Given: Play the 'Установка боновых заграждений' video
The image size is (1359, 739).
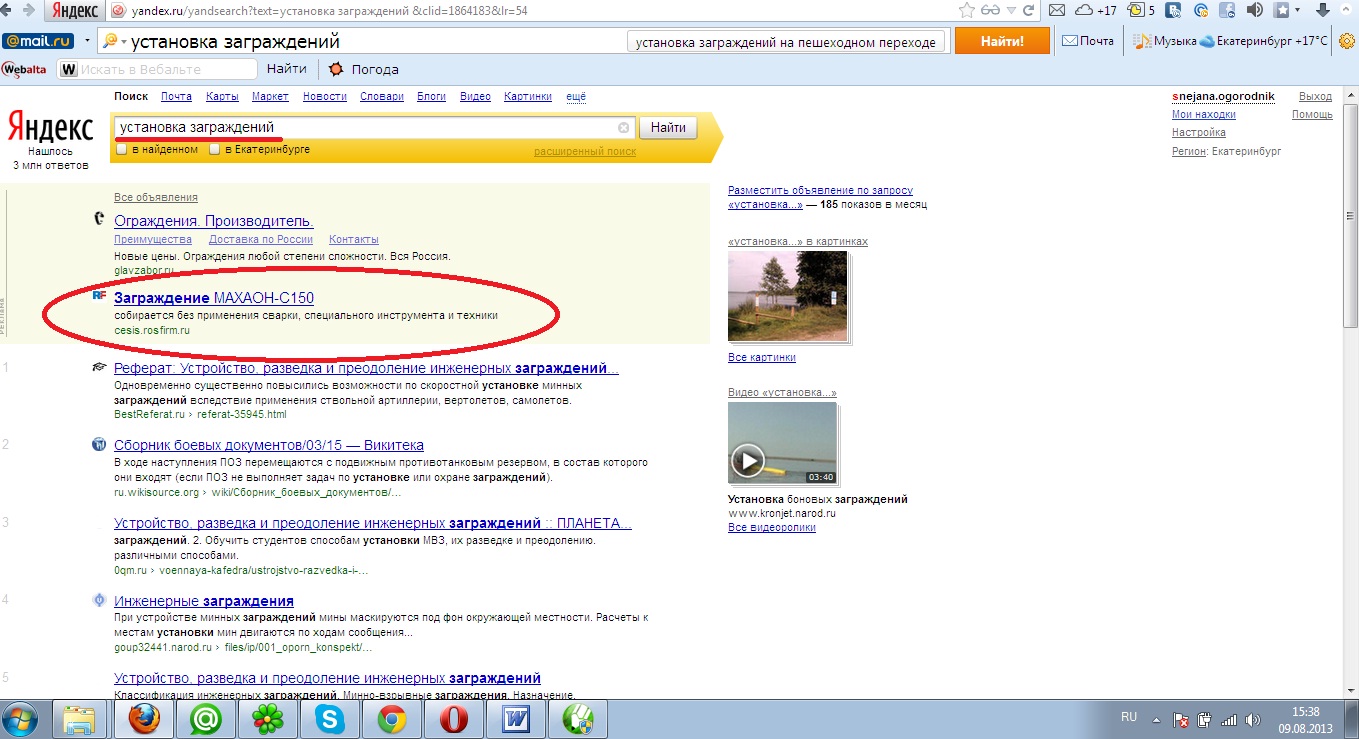Looking at the screenshot, I should [783, 444].
